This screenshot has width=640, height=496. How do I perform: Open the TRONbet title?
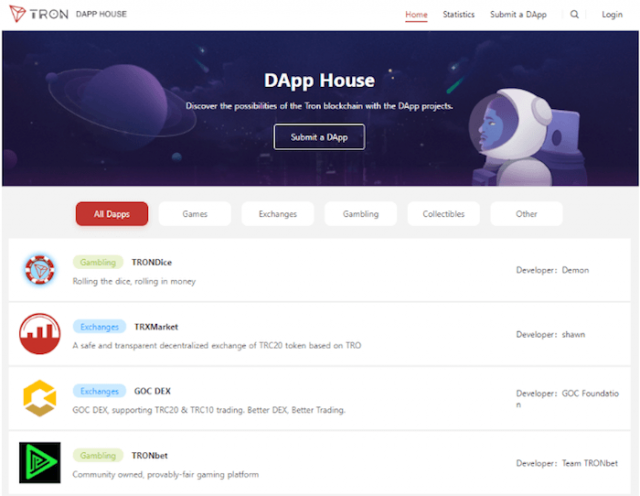click(x=149, y=456)
